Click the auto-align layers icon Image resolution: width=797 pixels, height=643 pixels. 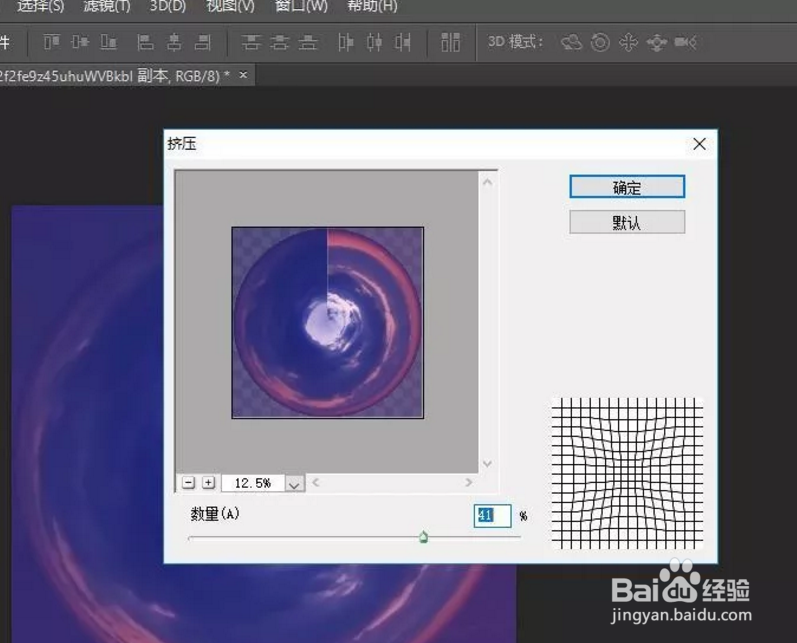click(x=450, y=42)
